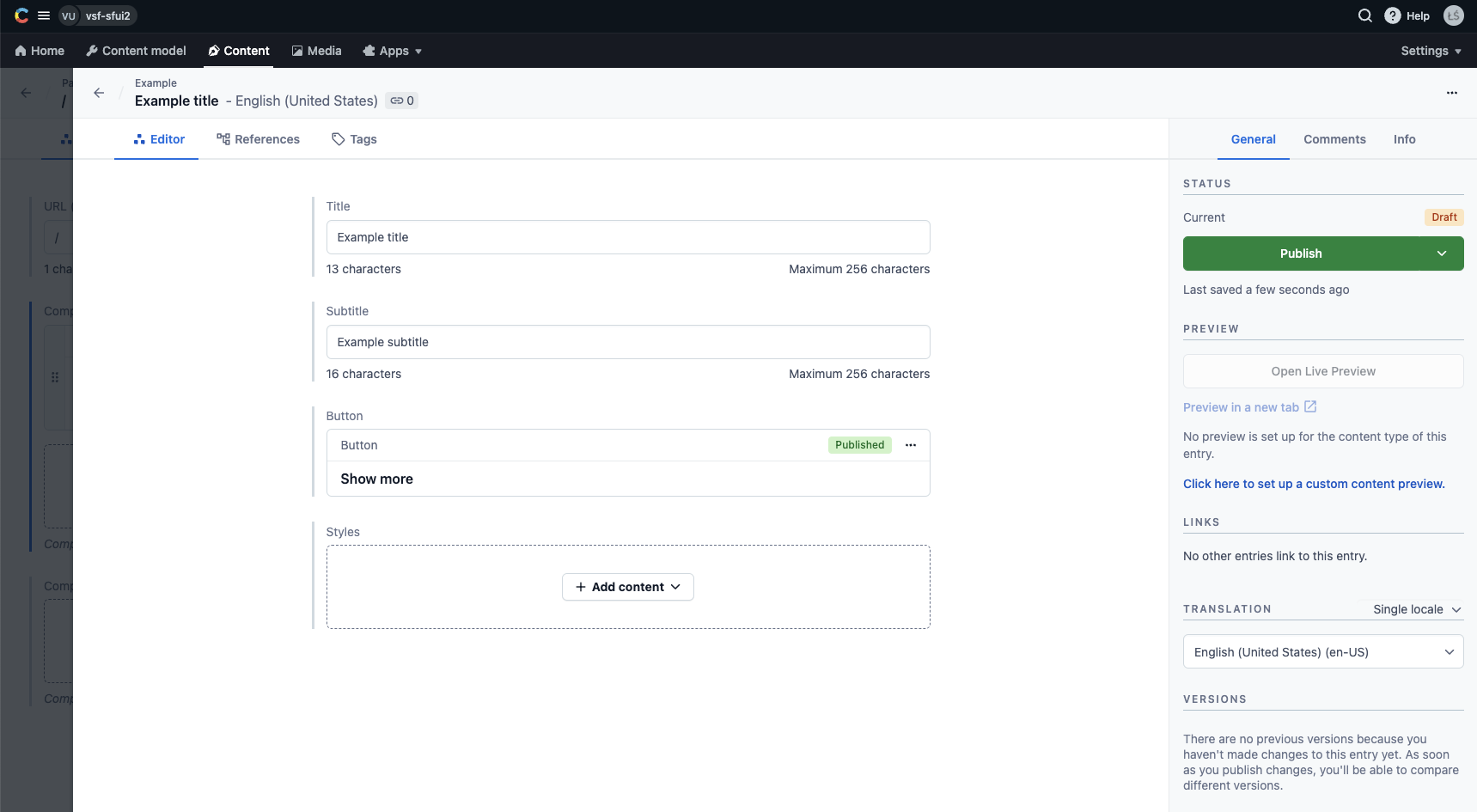Expand the Publish button options chevron
Viewport: 1477px width, 812px height.
[x=1442, y=253]
